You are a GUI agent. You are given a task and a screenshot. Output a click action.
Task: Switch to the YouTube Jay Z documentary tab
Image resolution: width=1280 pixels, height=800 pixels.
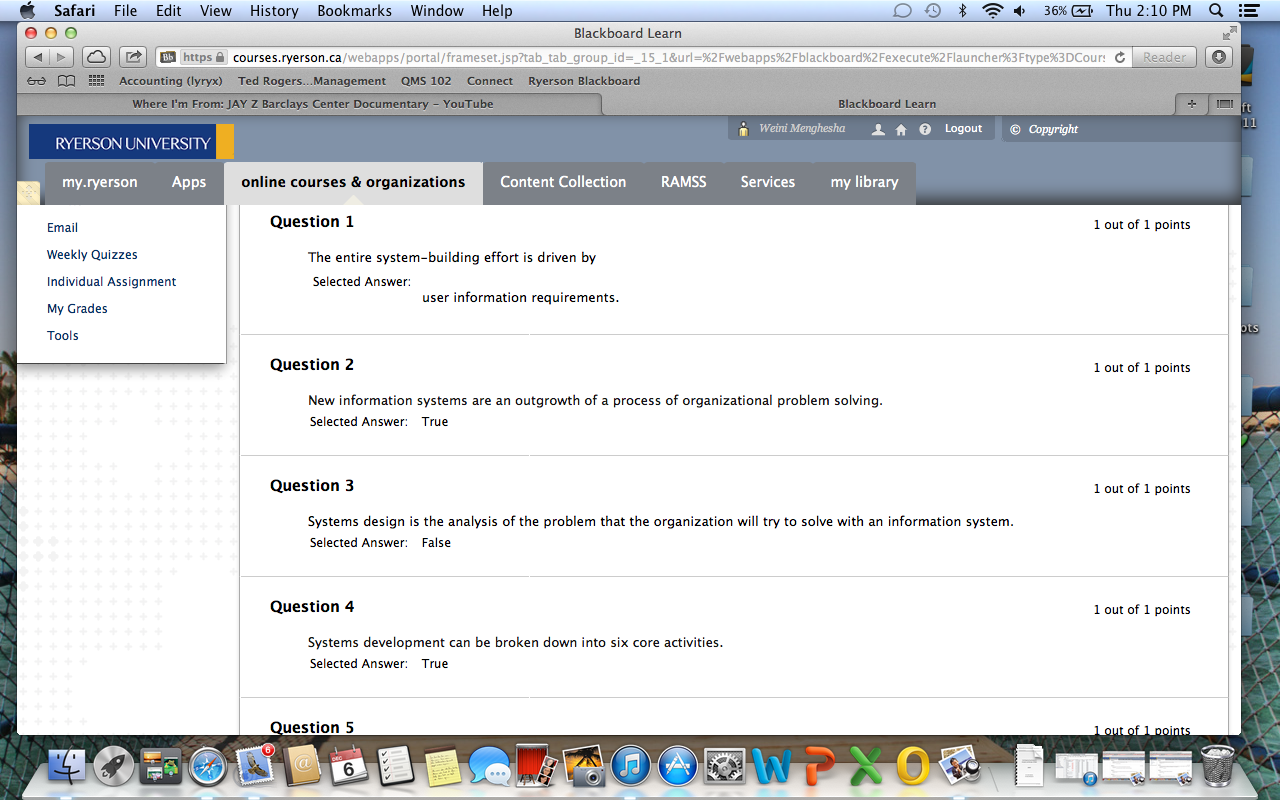tap(312, 104)
